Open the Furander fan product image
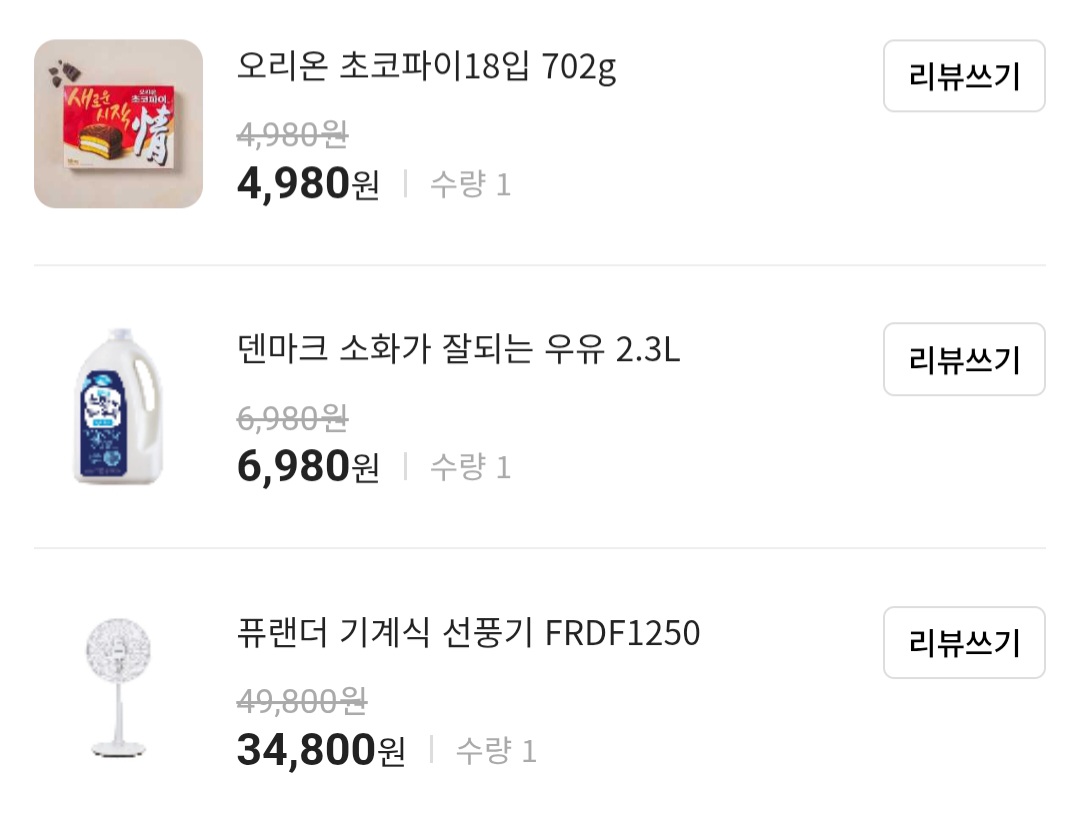This screenshot has width=1080, height=837. [118, 688]
